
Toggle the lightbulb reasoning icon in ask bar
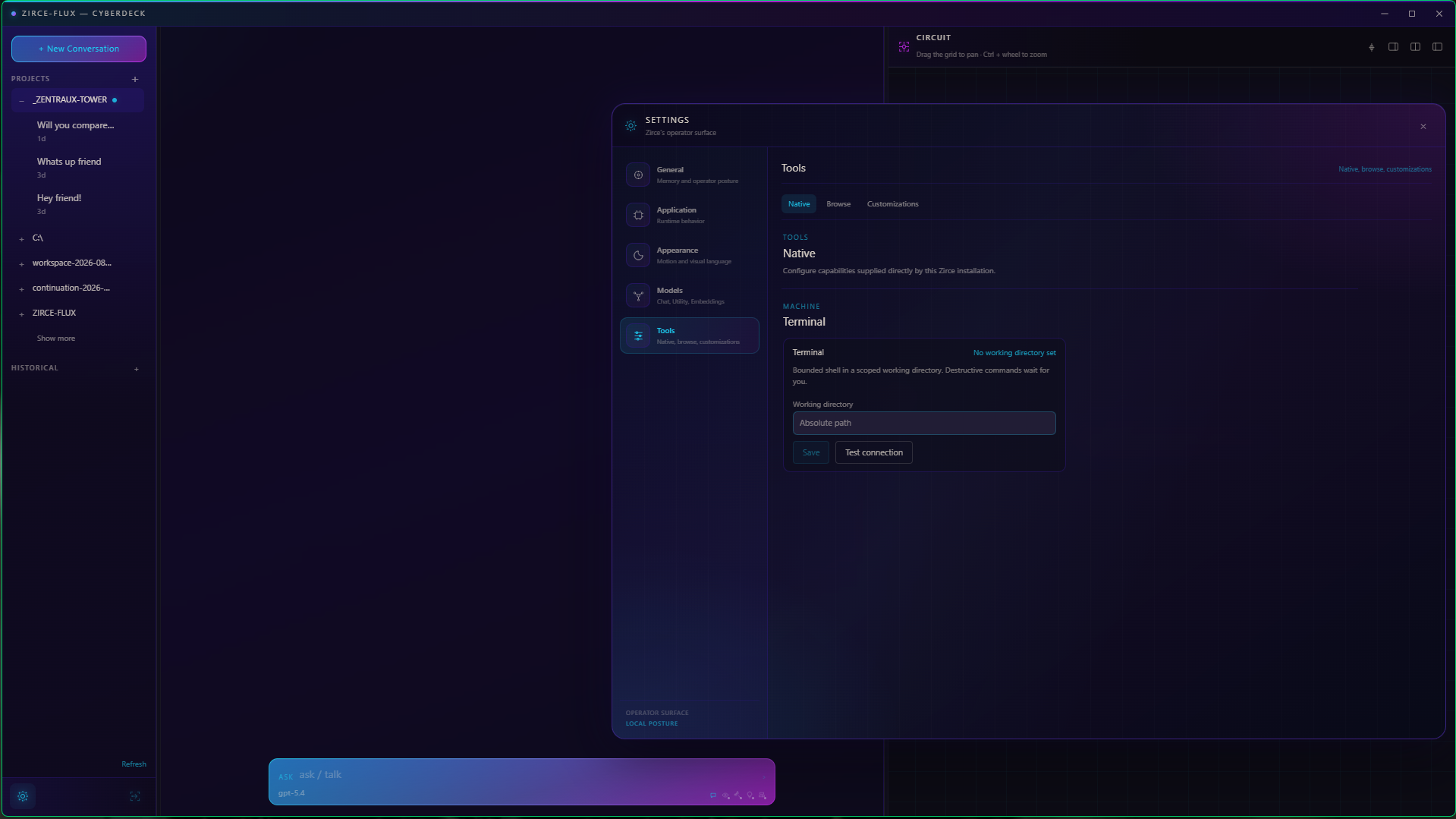click(x=750, y=795)
